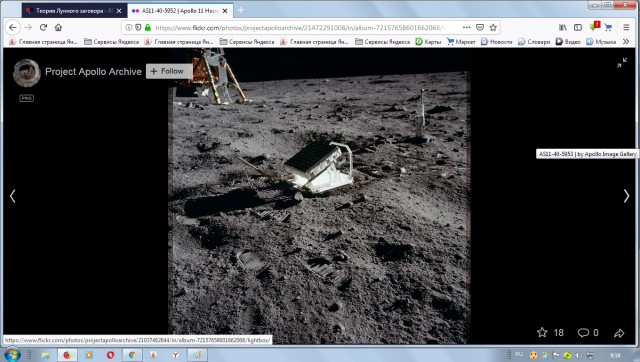This screenshot has height=362, width=640.
Task: Open downloads extension with red badge
Action: [x=594, y=27]
